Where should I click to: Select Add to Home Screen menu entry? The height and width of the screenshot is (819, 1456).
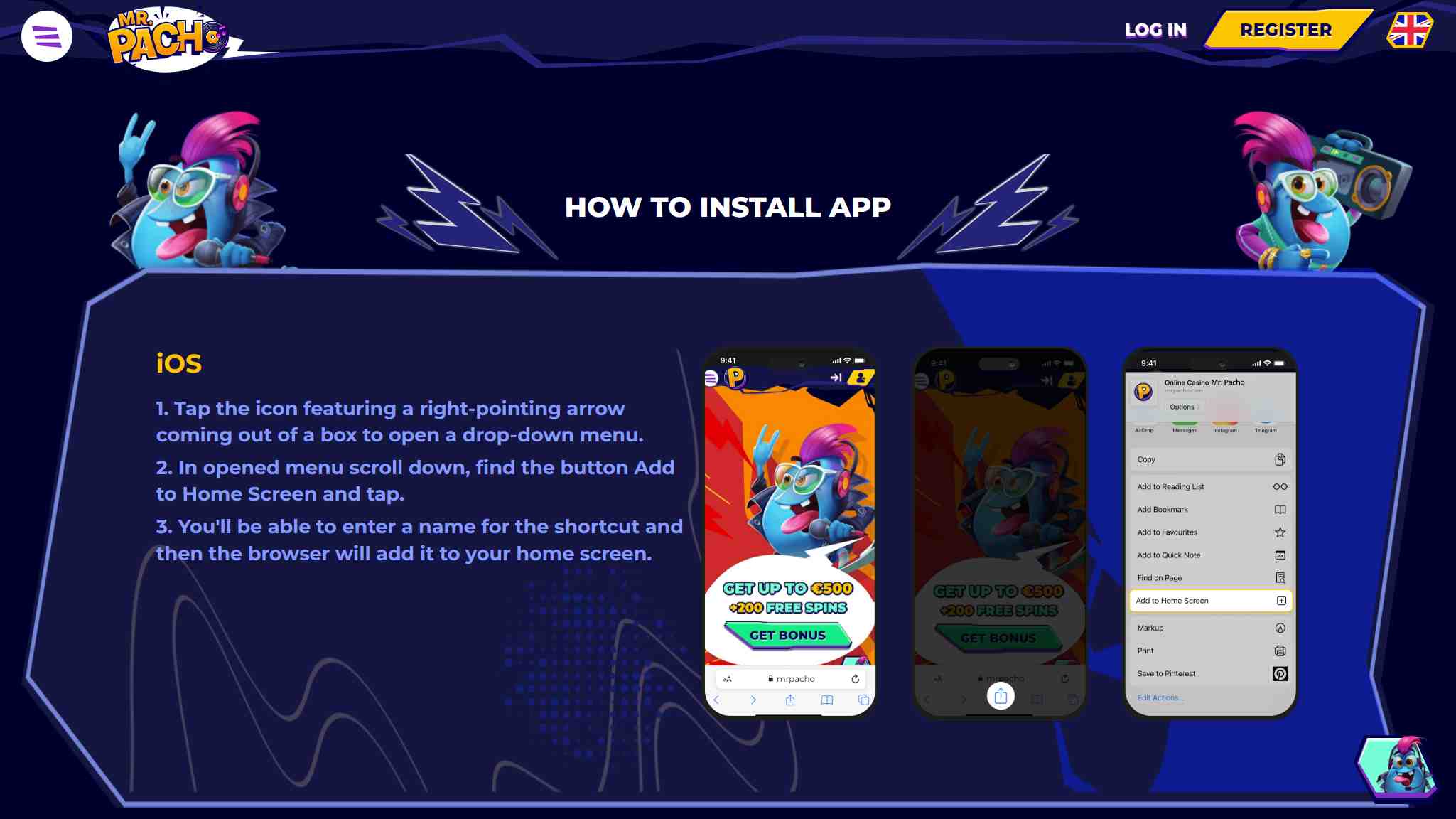click(1209, 600)
